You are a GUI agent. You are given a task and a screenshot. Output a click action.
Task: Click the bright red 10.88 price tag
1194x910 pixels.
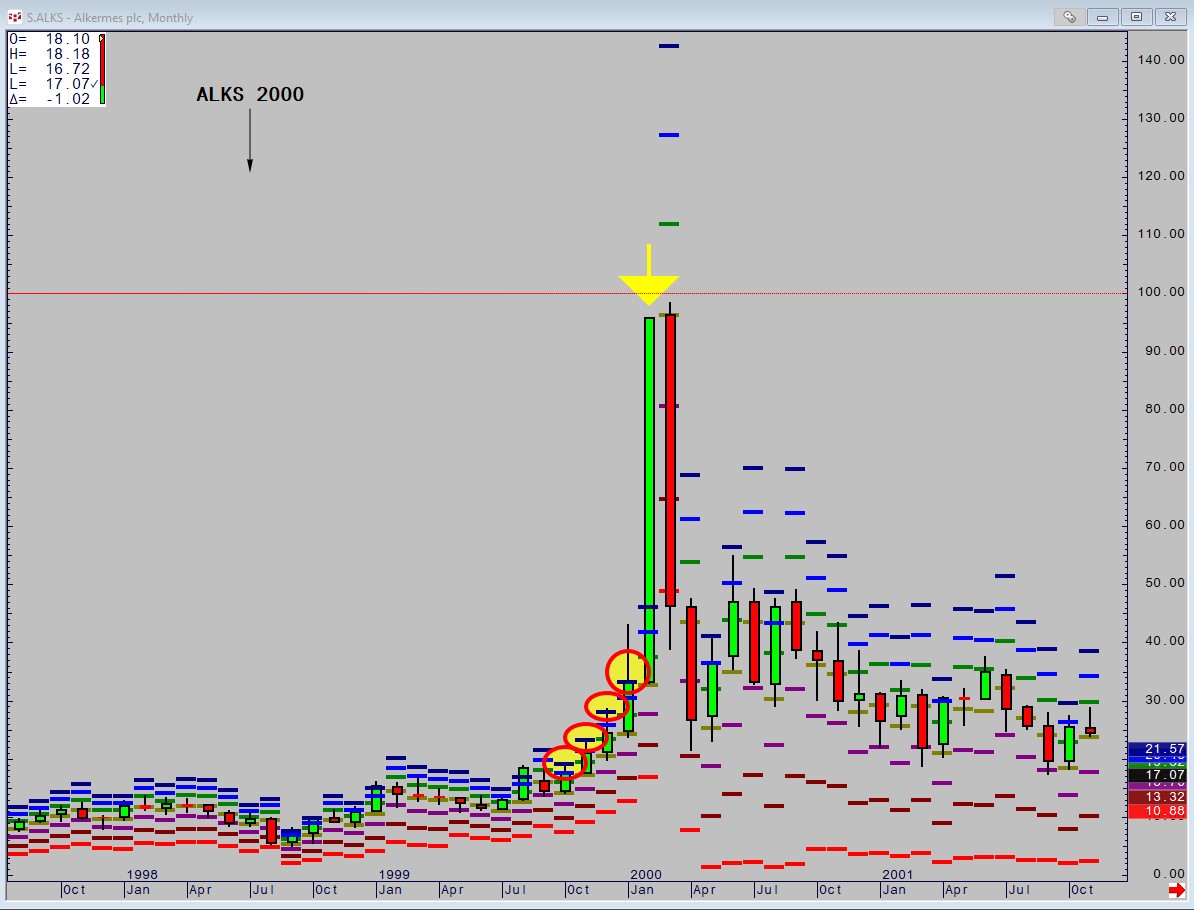[x=1157, y=811]
